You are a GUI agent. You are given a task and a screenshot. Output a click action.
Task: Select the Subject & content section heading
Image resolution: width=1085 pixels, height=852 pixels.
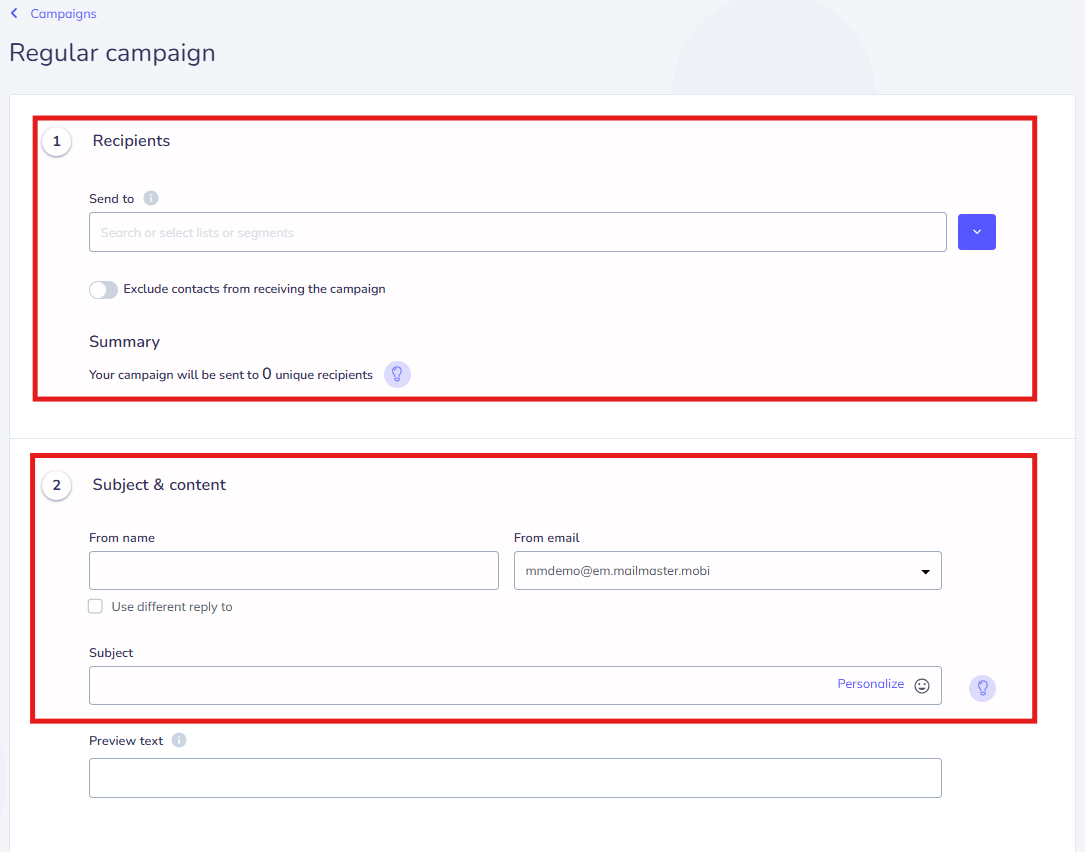tap(159, 485)
